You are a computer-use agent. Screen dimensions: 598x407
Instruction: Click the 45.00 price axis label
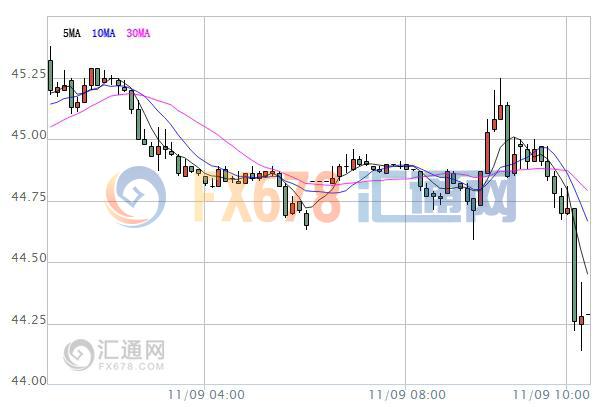pos(28,135)
